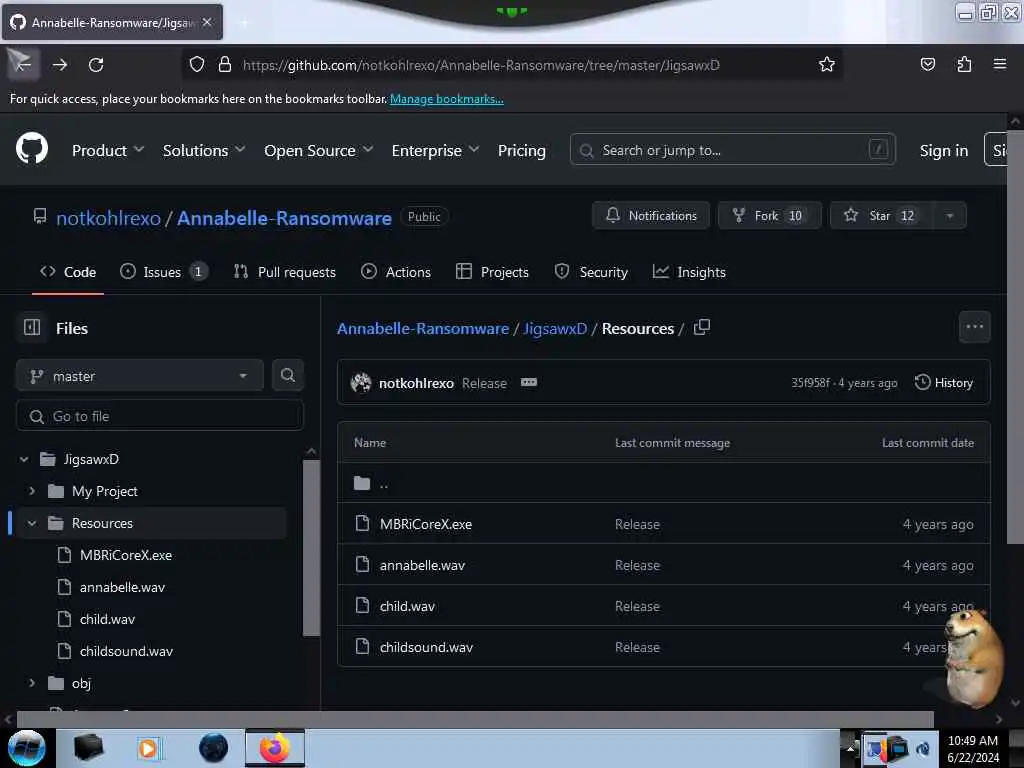This screenshot has width=1024, height=768.
Task: Open Windows Start orb
Action: coord(26,748)
